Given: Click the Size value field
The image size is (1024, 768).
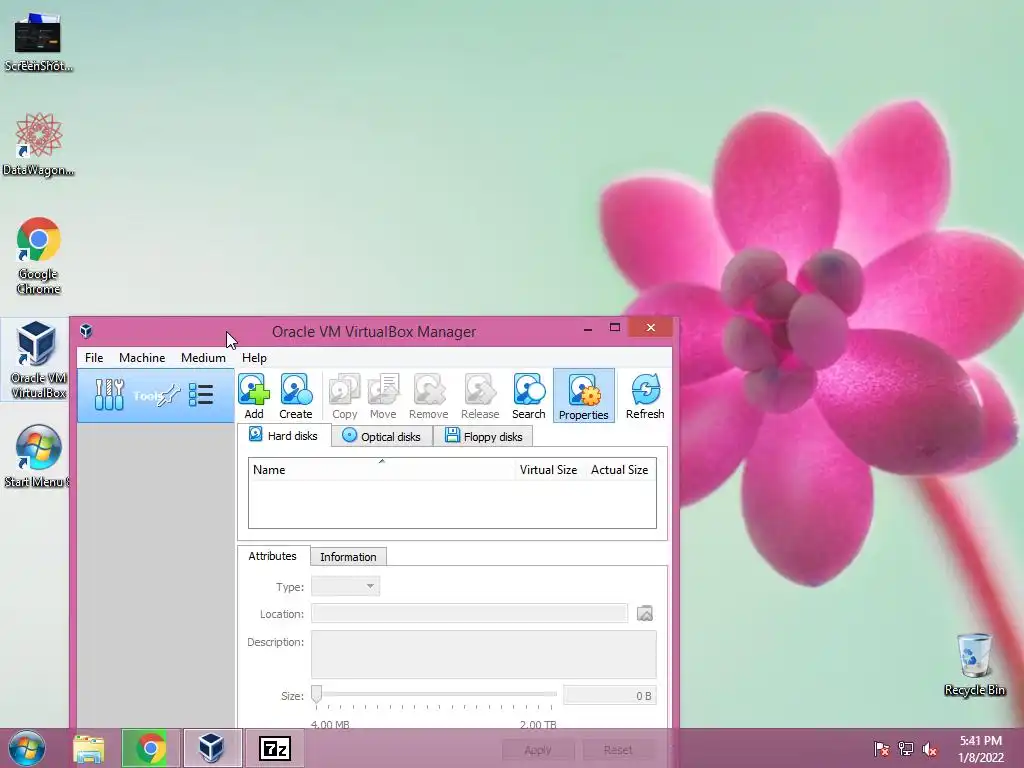Looking at the screenshot, I should [610, 696].
